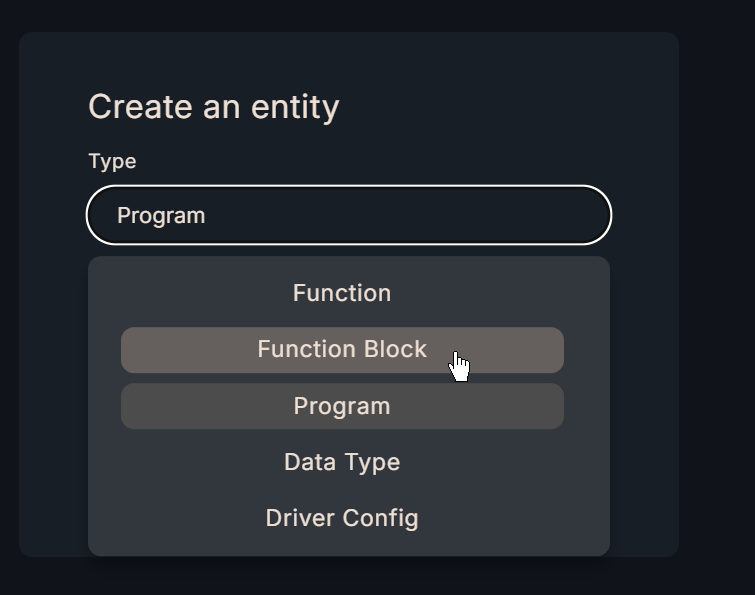Choose Driver Config from the list

click(x=342, y=518)
